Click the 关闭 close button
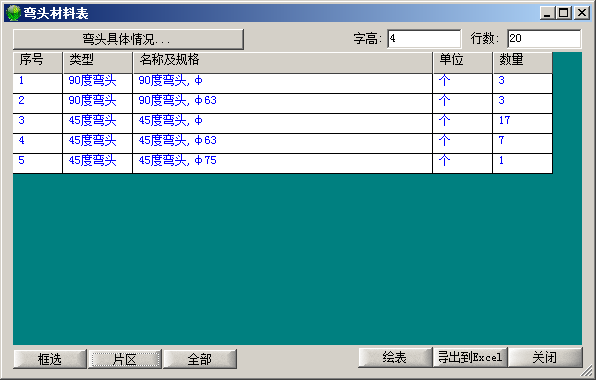 coord(545,357)
